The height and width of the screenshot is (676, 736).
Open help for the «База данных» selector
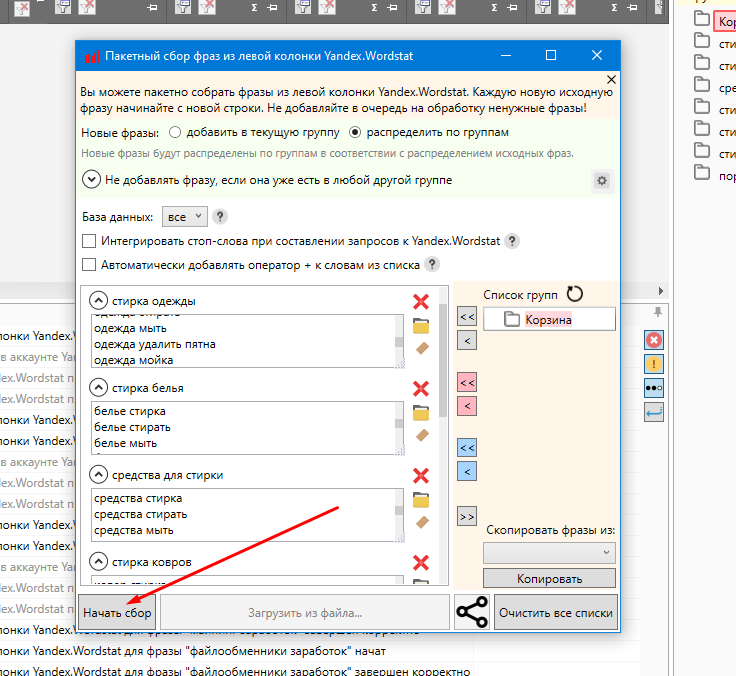coord(220,217)
